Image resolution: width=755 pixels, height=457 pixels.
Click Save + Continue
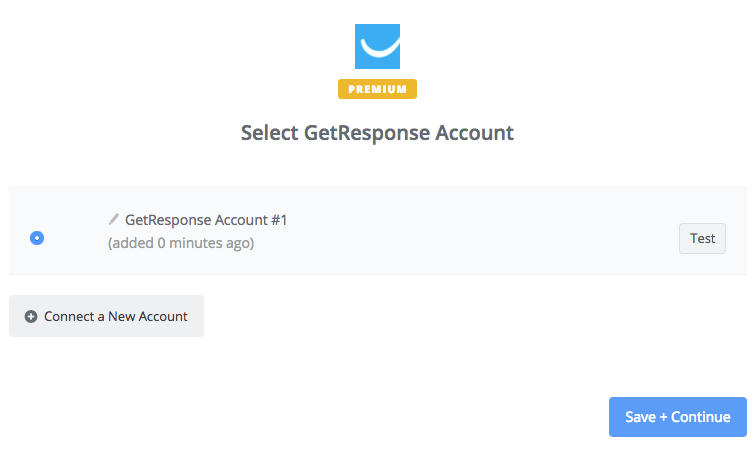coord(677,417)
